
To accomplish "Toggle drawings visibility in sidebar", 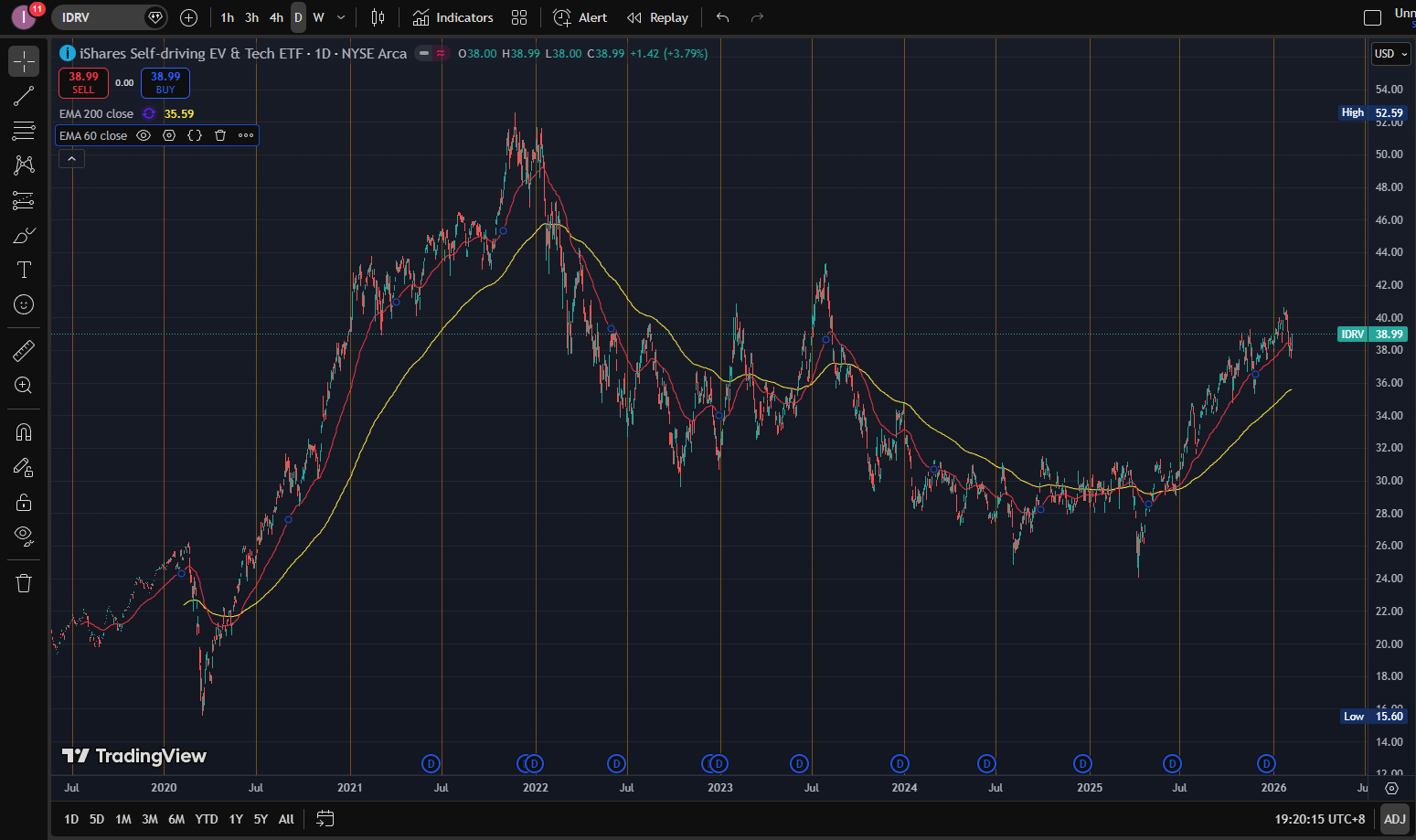I will click(24, 537).
